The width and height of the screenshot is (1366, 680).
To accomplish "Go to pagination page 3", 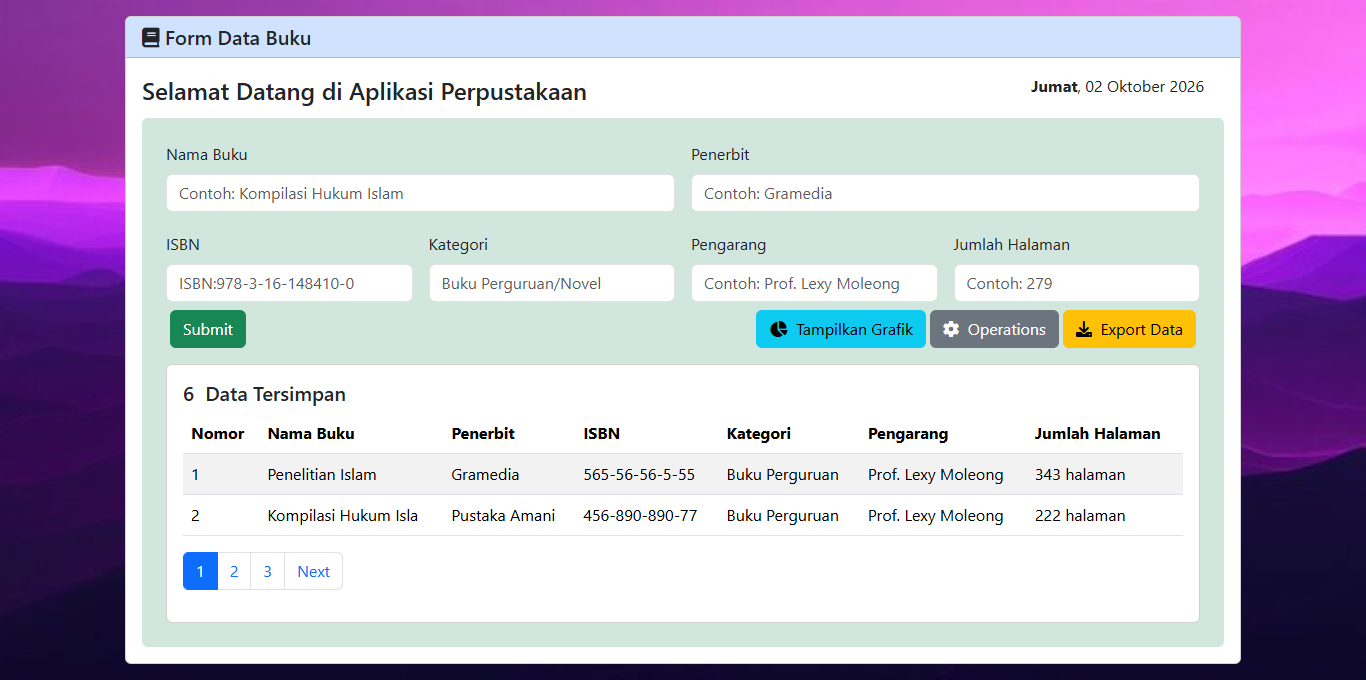I will click(267, 571).
